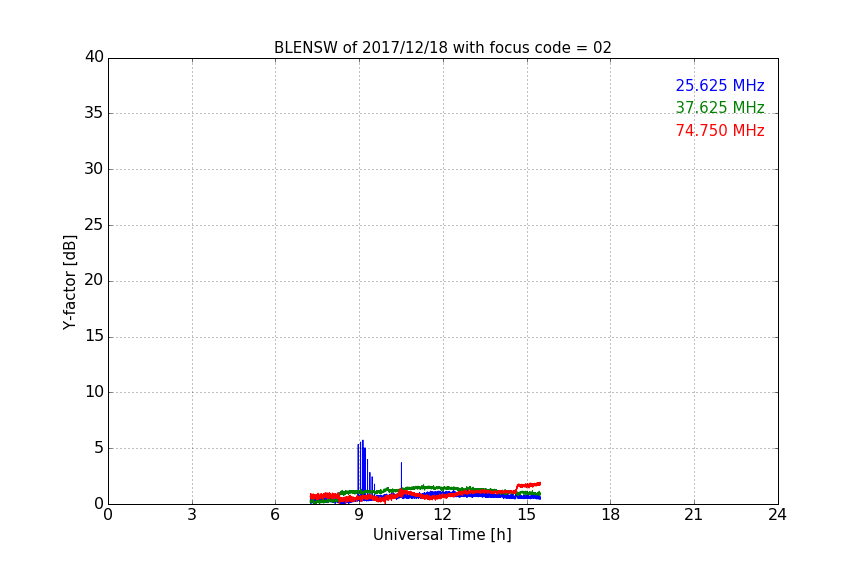Select the green '37.625 MHz' legend label

(x=720, y=107)
